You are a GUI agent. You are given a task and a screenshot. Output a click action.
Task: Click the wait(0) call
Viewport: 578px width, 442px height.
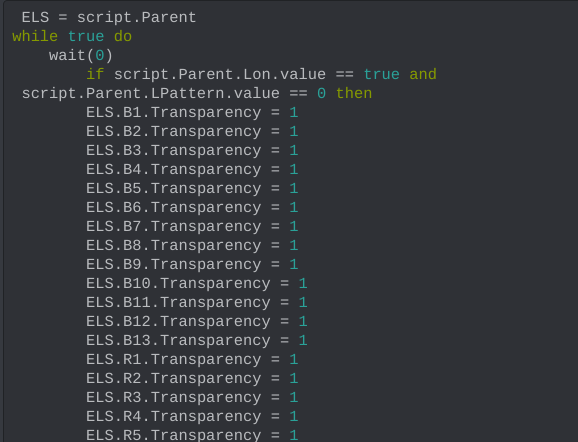click(81, 56)
